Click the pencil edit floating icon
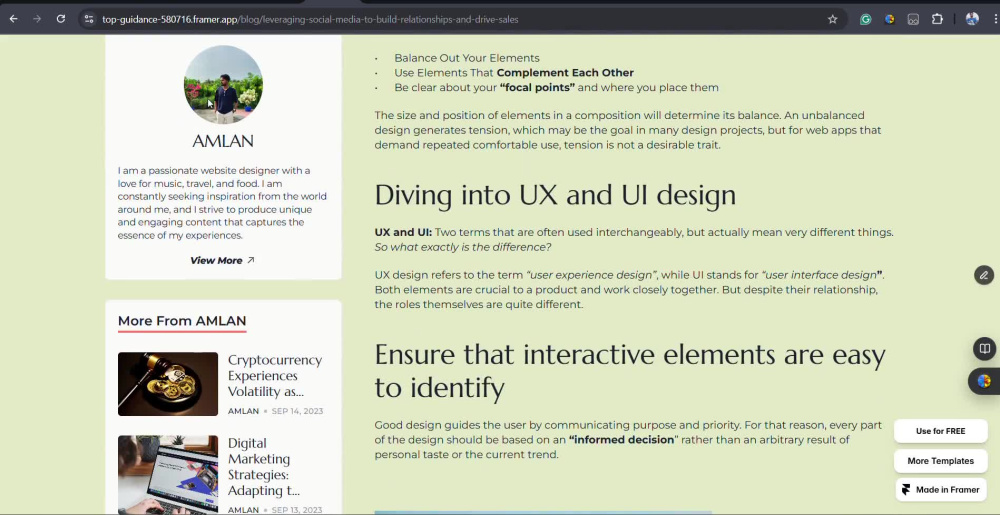Image resolution: width=1000 pixels, height=515 pixels. [984, 275]
